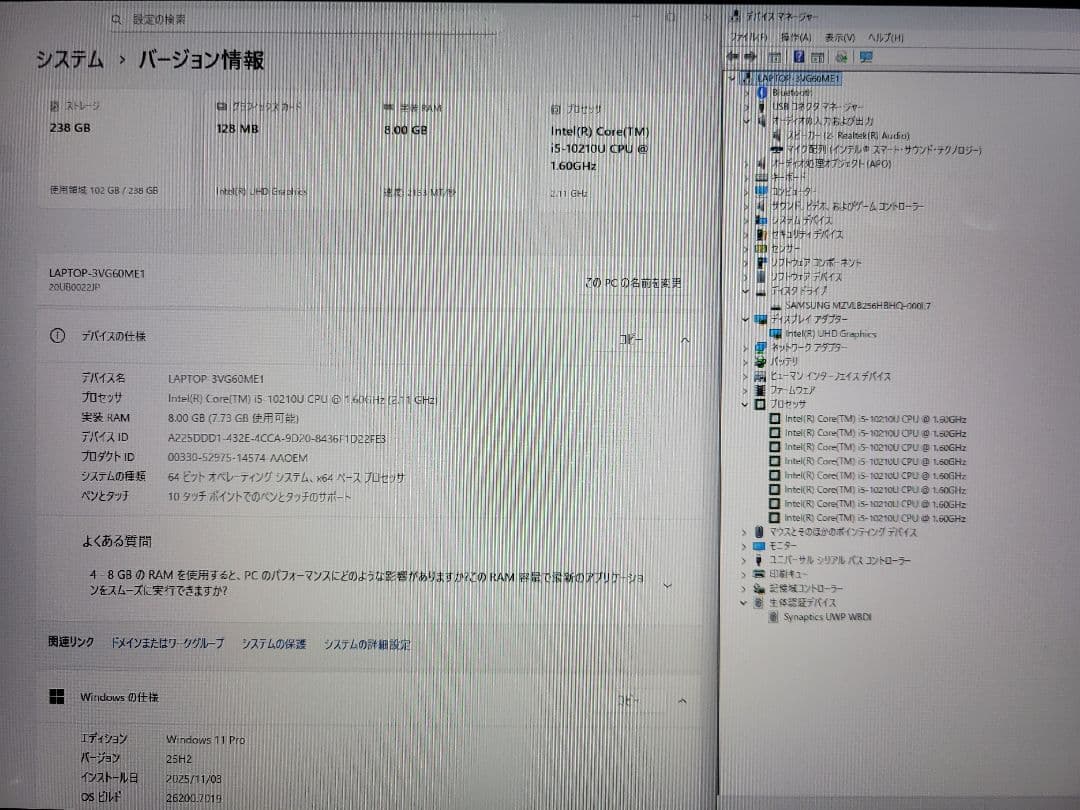Click the プロセッサ icon in the specs tile

pos(557,107)
